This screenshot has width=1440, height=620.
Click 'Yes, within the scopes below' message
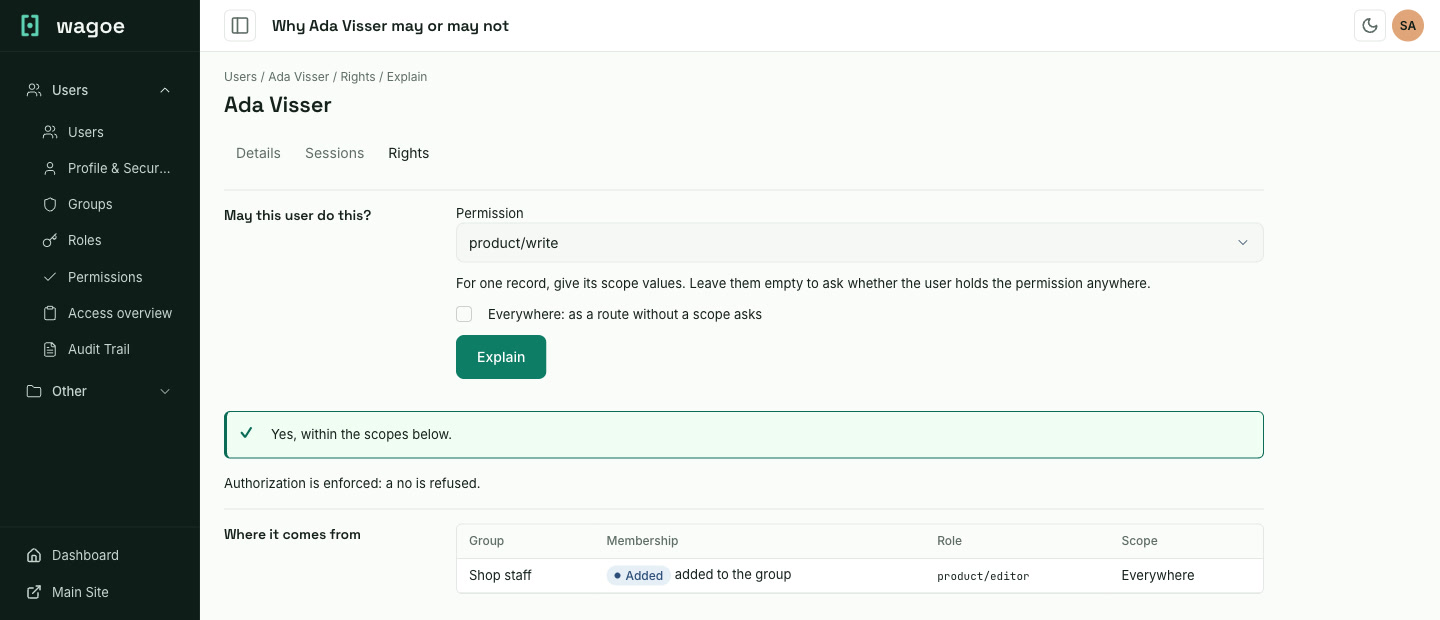(x=361, y=434)
